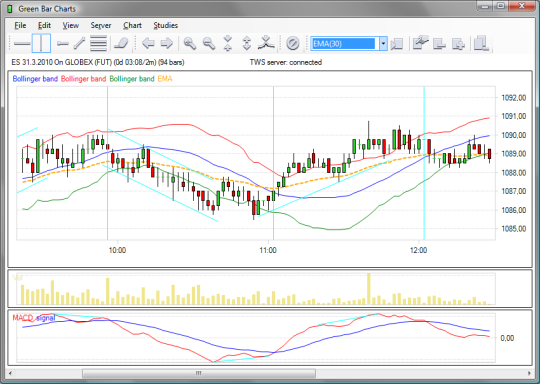The height and width of the screenshot is (384, 540).
Task: Select the horizontal line drawing tool
Action: (x=22, y=43)
